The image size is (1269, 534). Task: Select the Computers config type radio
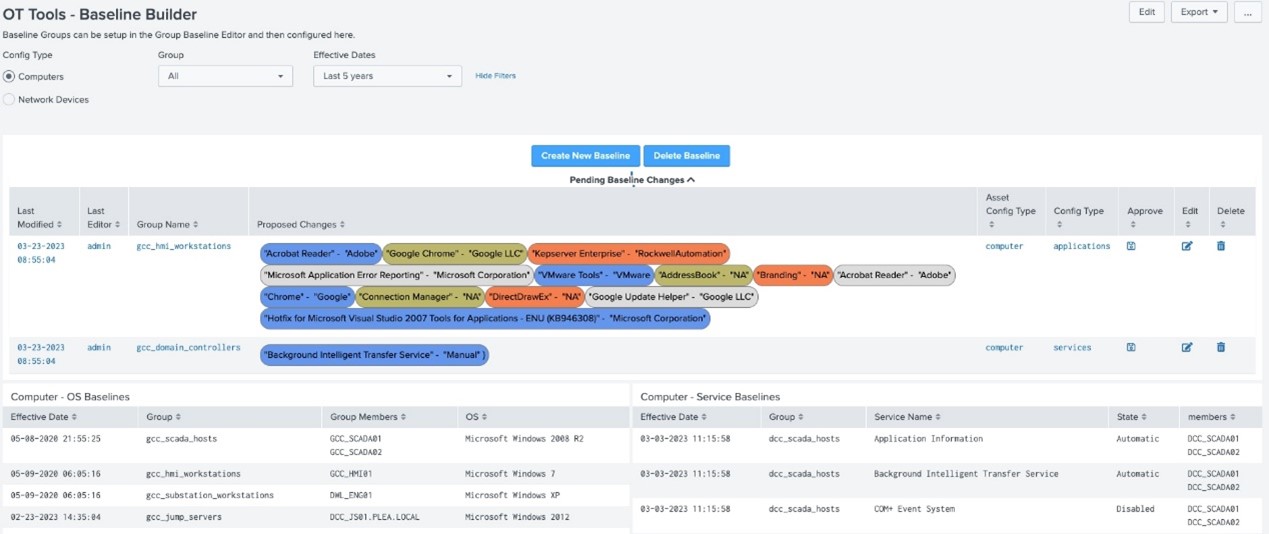[x=10, y=76]
